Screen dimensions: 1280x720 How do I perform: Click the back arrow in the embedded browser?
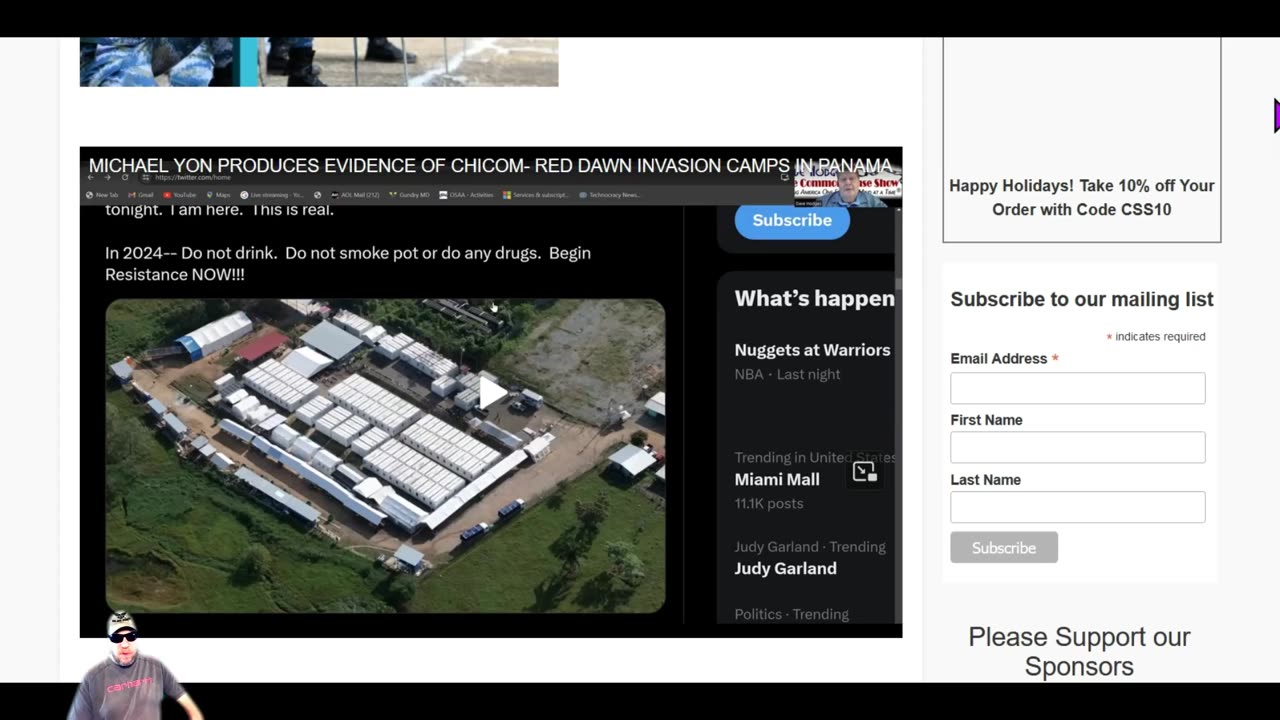(90, 178)
